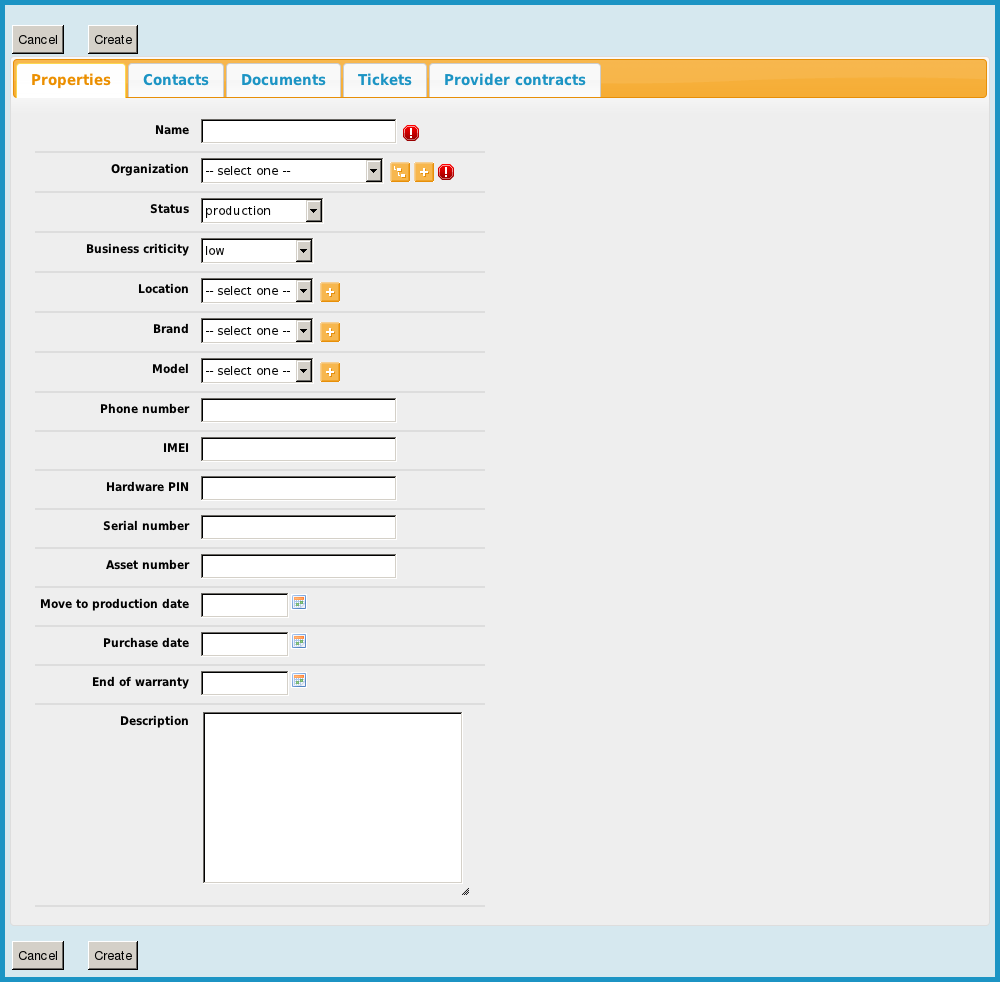Image resolution: width=1000 pixels, height=982 pixels.
Task: Add a new Brand with plus icon
Action: [x=330, y=332]
